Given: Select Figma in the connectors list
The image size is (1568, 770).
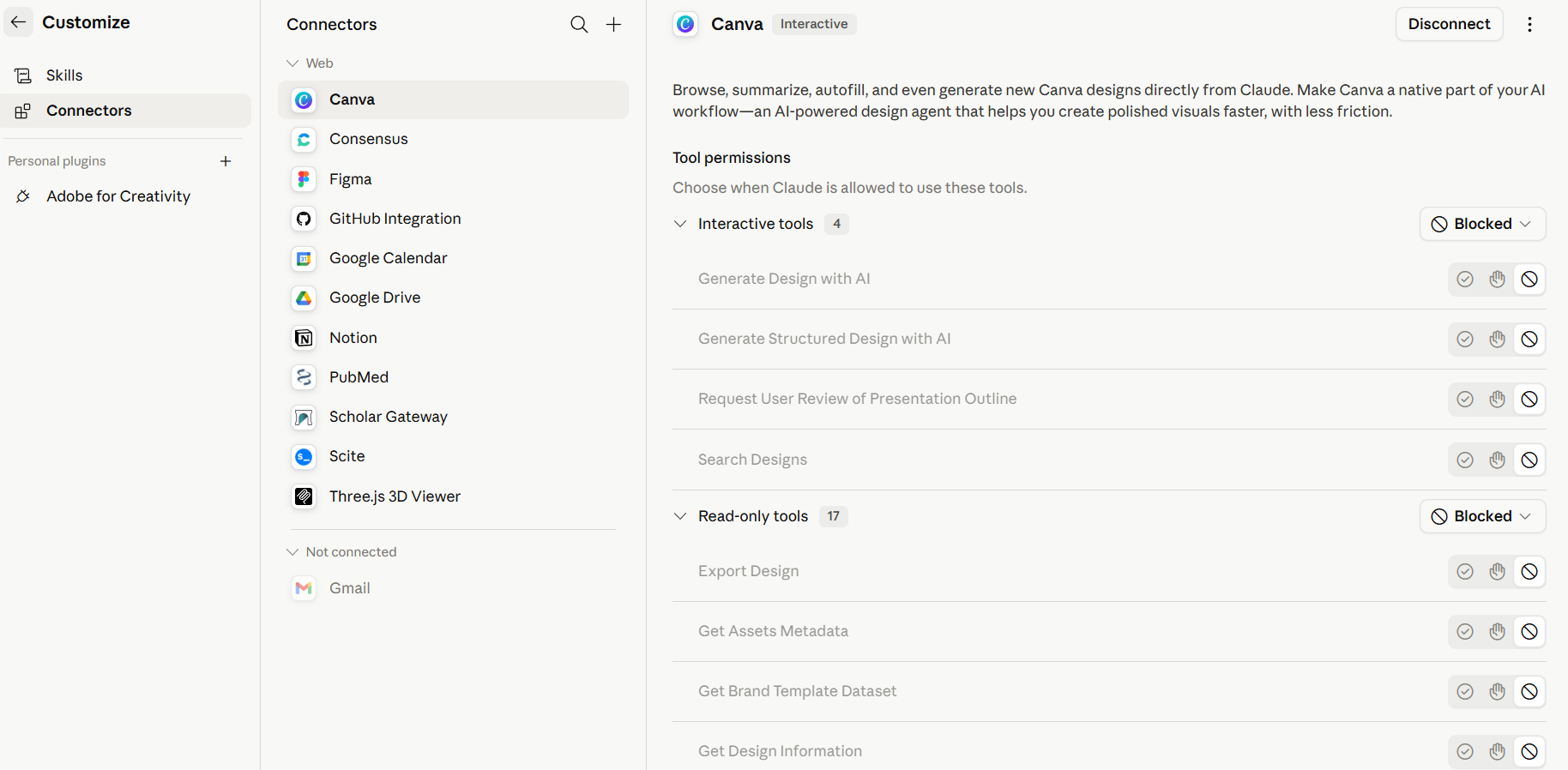Looking at the screenshot, I should tap(453, 179).
